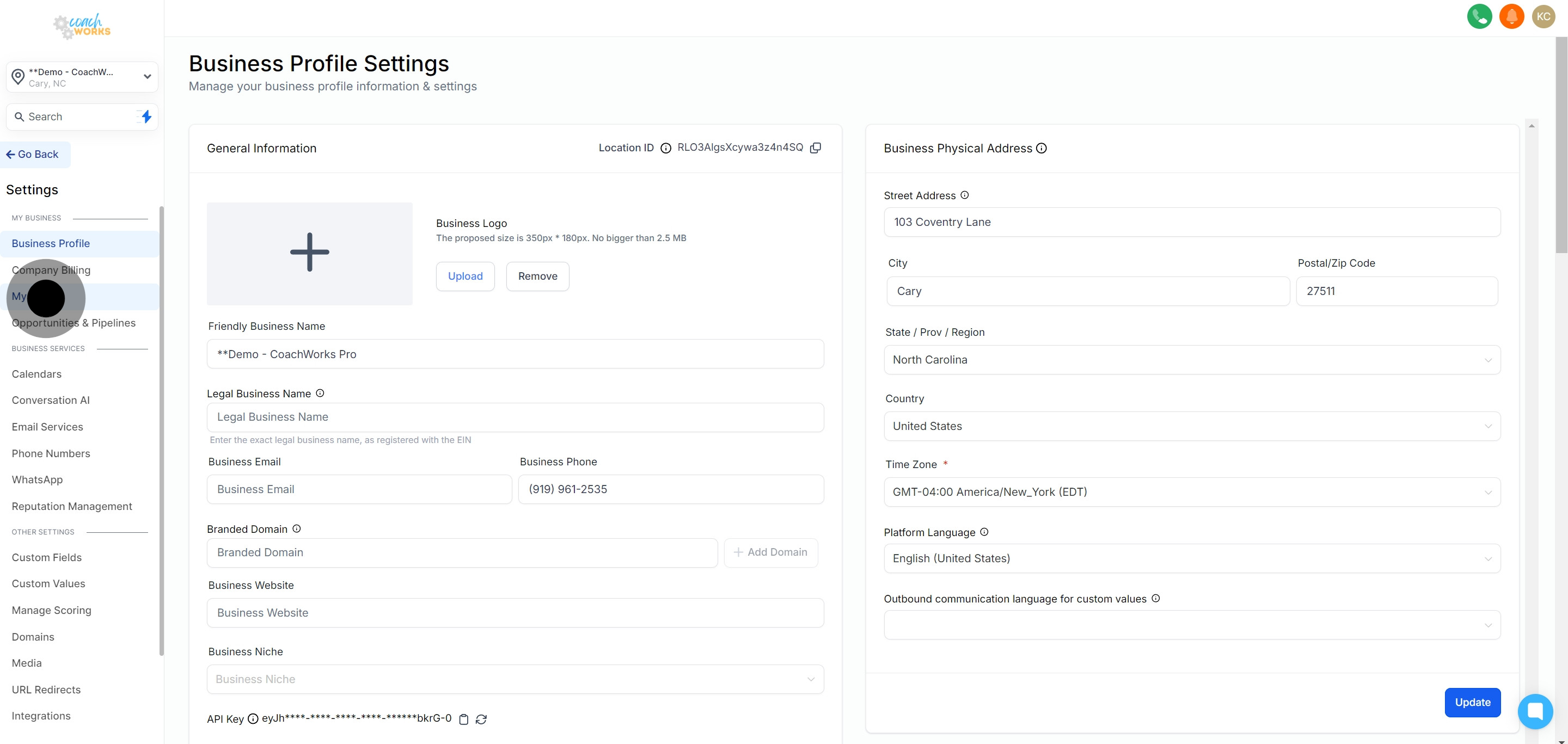This screenshot has height=744, width=1568.
Task: Open the Time Zone dropdown
Action: coord(1192,492)
